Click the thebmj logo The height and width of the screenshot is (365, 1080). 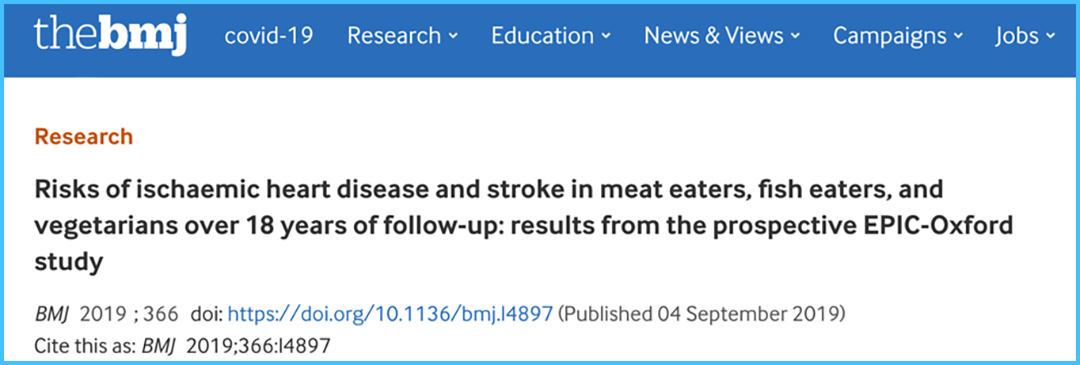pyautogui.click(x=110, y=35)
